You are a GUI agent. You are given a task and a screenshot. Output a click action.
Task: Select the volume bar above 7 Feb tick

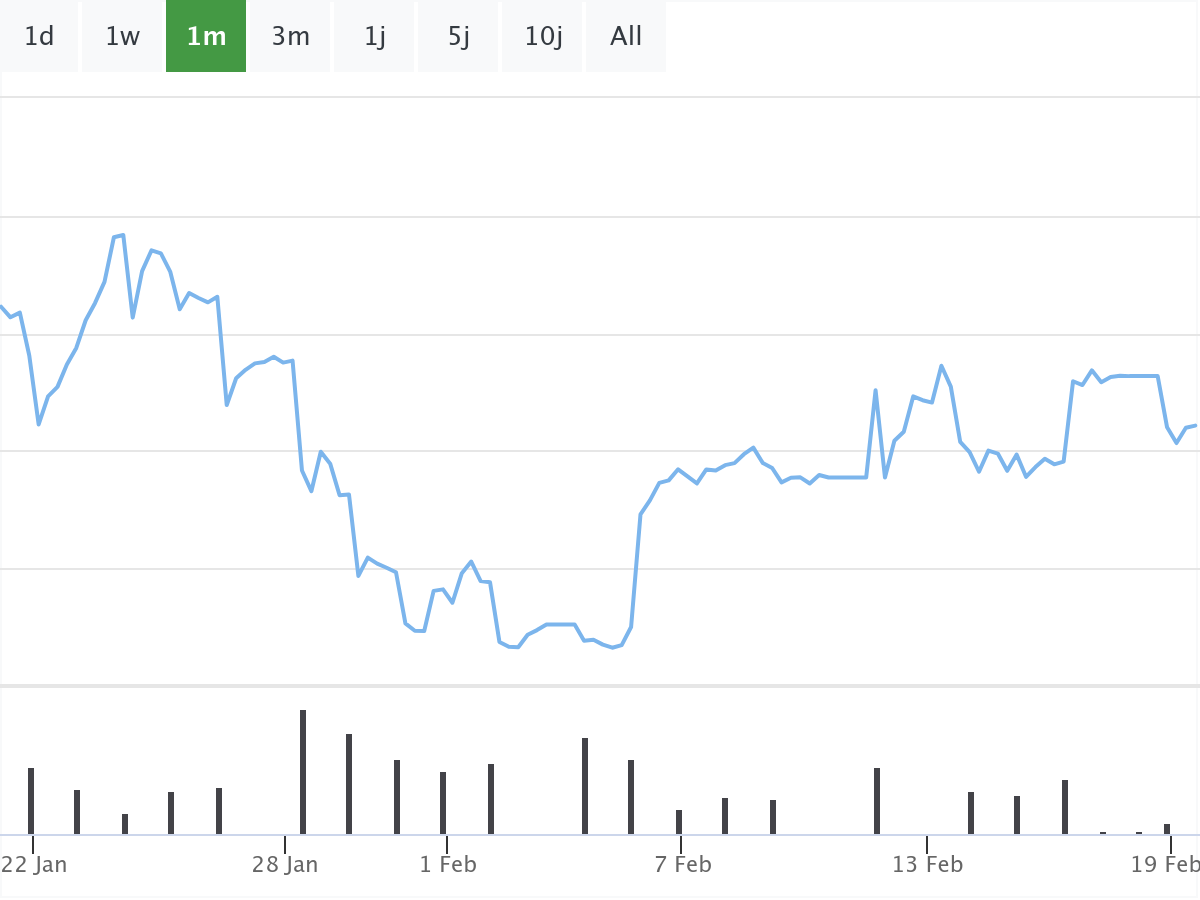679,821
